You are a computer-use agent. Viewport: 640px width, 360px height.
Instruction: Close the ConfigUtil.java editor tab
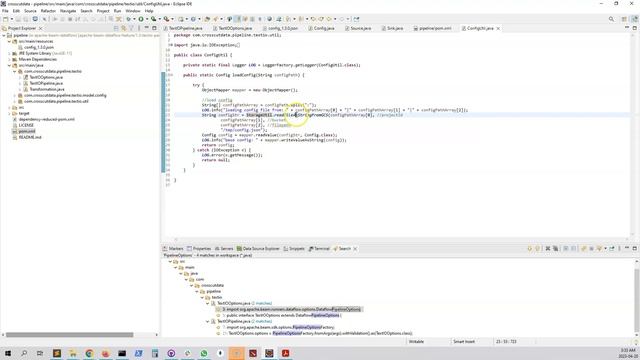coord(498,28)
